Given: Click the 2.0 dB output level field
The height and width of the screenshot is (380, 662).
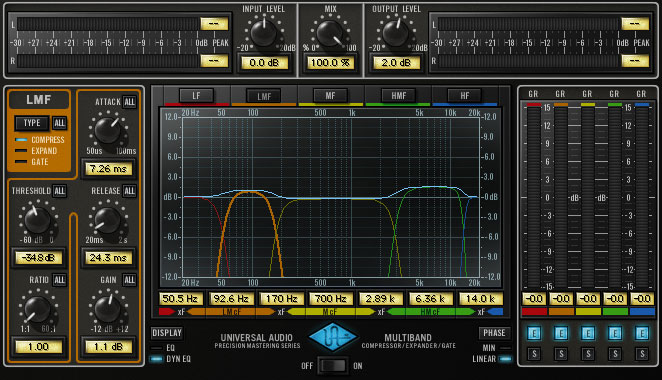Looking at the screenshot, I should (396, 63).
